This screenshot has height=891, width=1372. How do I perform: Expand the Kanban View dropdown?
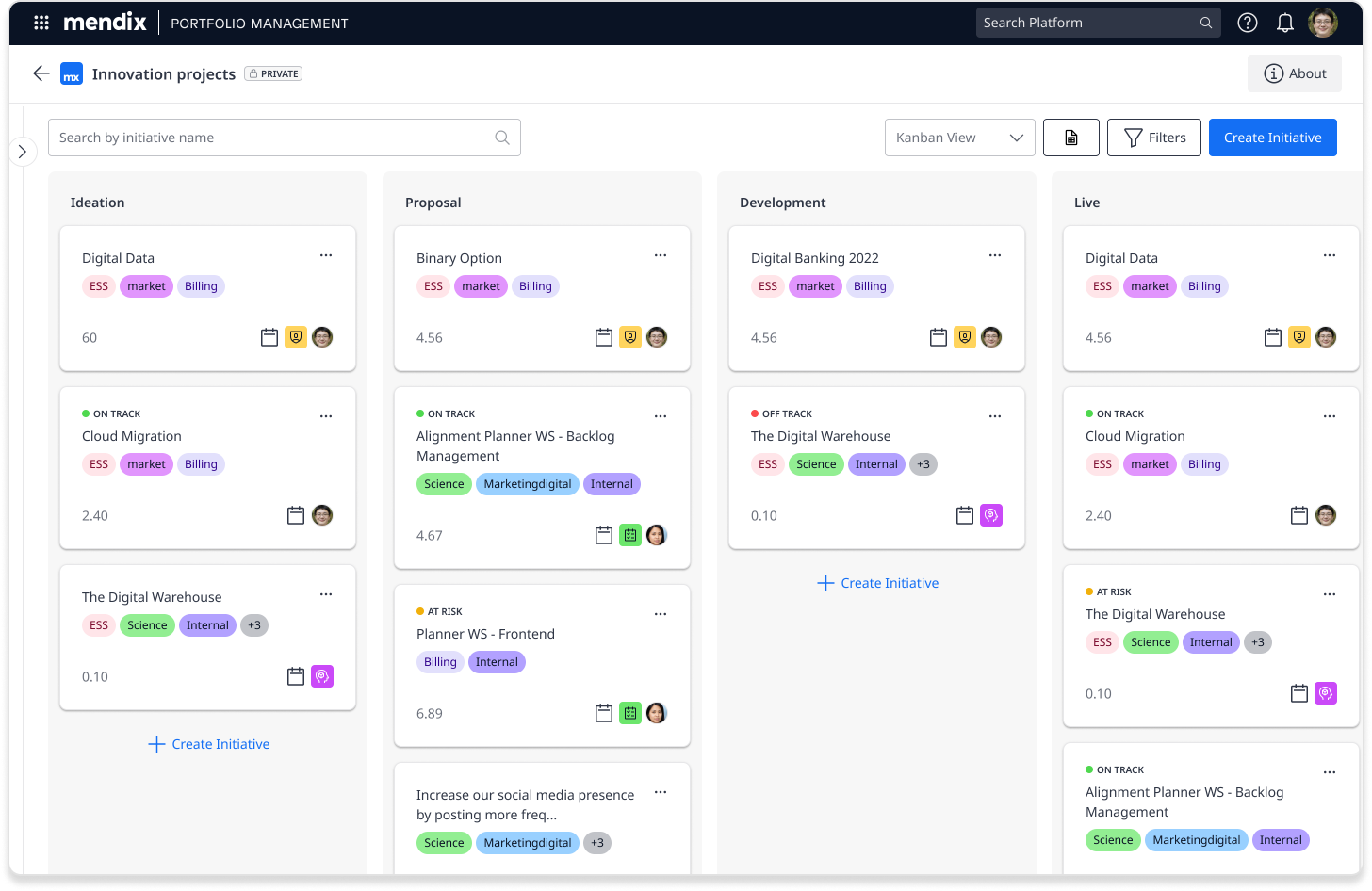coord(959,138)
